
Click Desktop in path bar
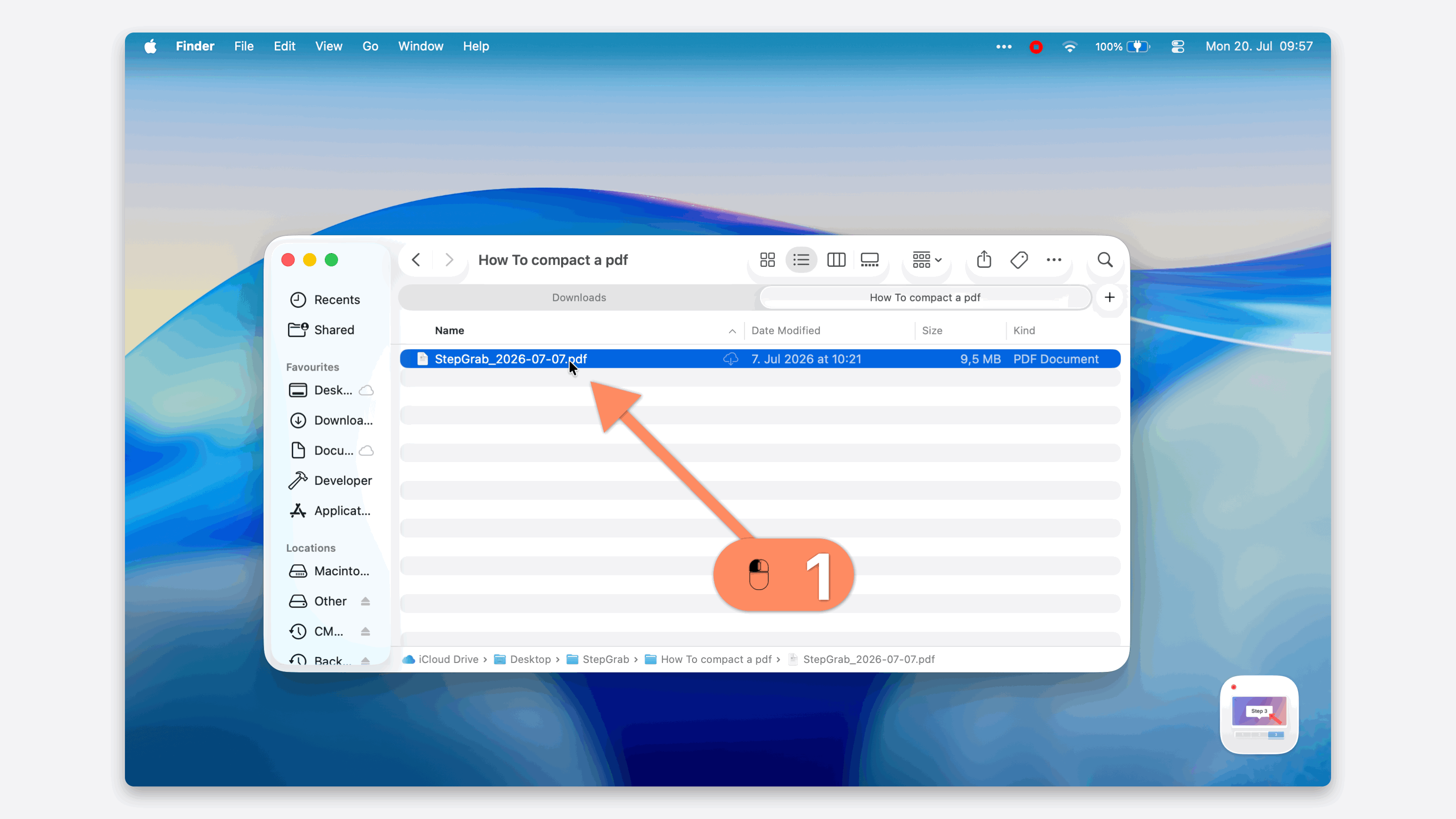coord(523,659)
